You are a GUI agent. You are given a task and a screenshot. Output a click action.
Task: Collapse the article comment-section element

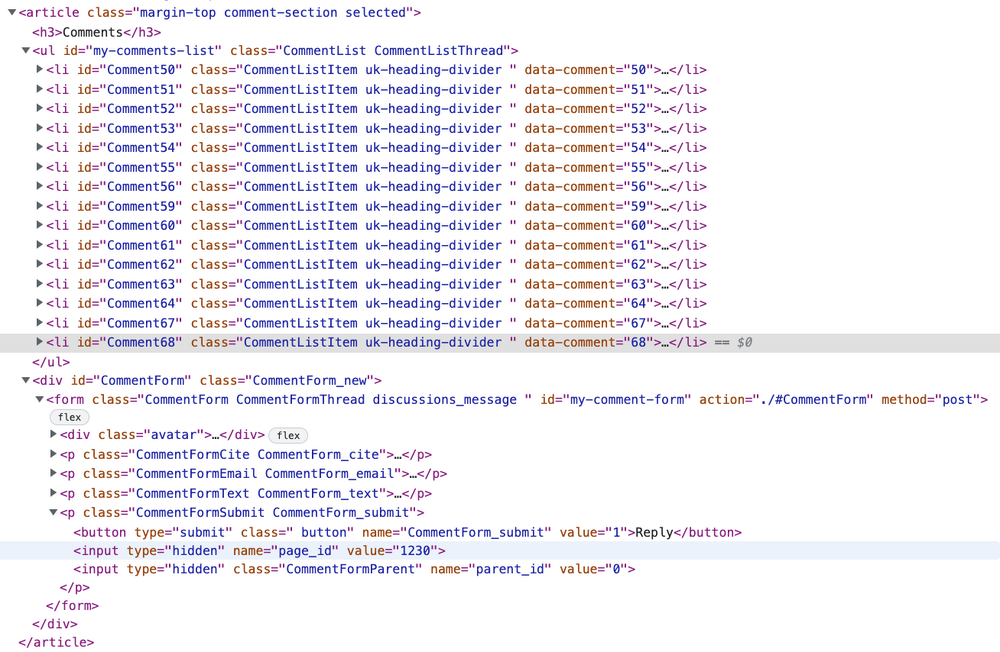point(12,13)
